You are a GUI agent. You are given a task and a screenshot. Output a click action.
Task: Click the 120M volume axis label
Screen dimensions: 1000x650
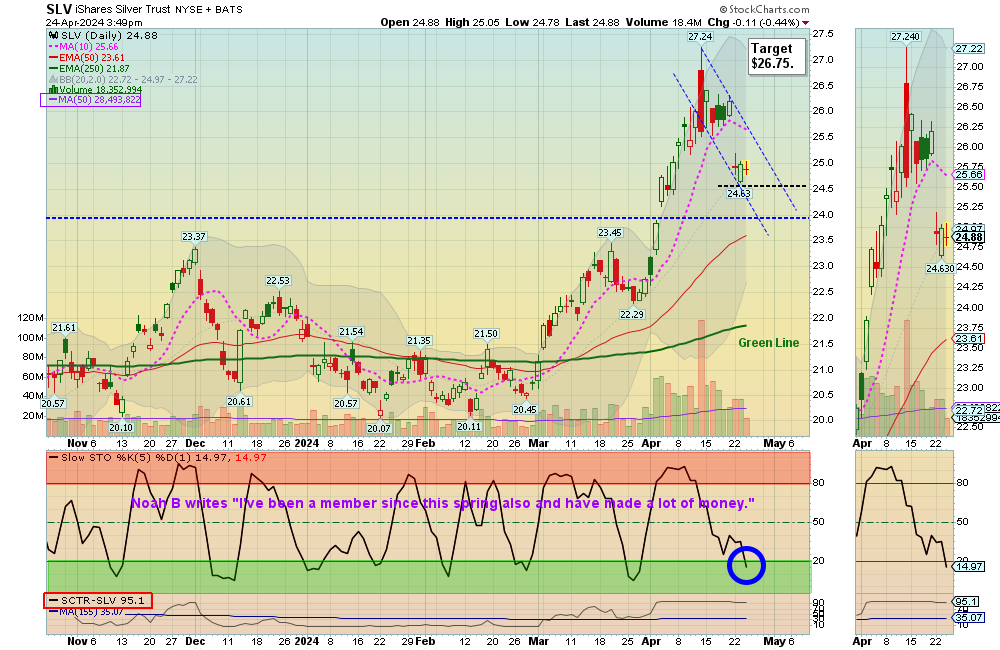[31, 318]
